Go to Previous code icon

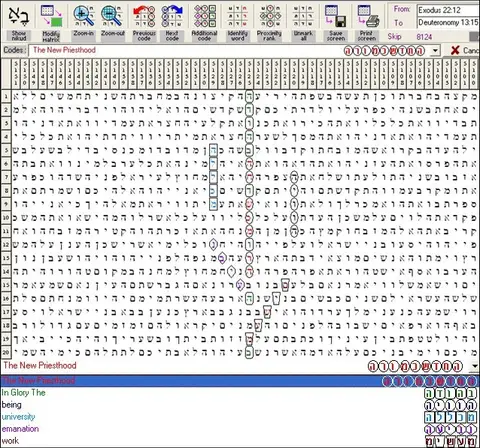tap(144, 16)
